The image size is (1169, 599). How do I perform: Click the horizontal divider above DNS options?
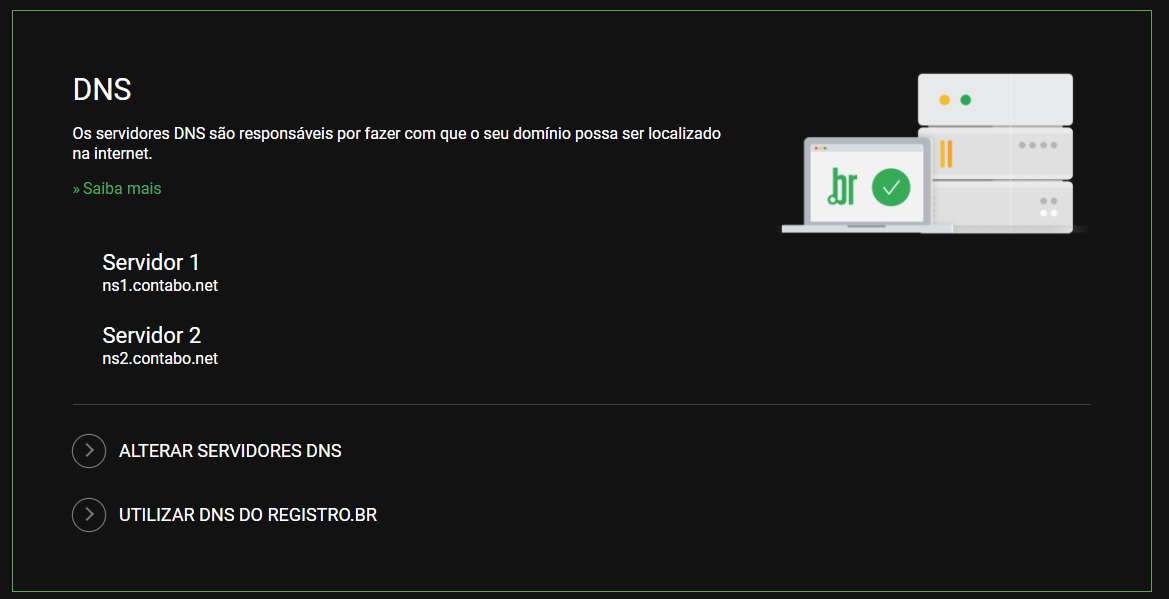coord(582,404)
